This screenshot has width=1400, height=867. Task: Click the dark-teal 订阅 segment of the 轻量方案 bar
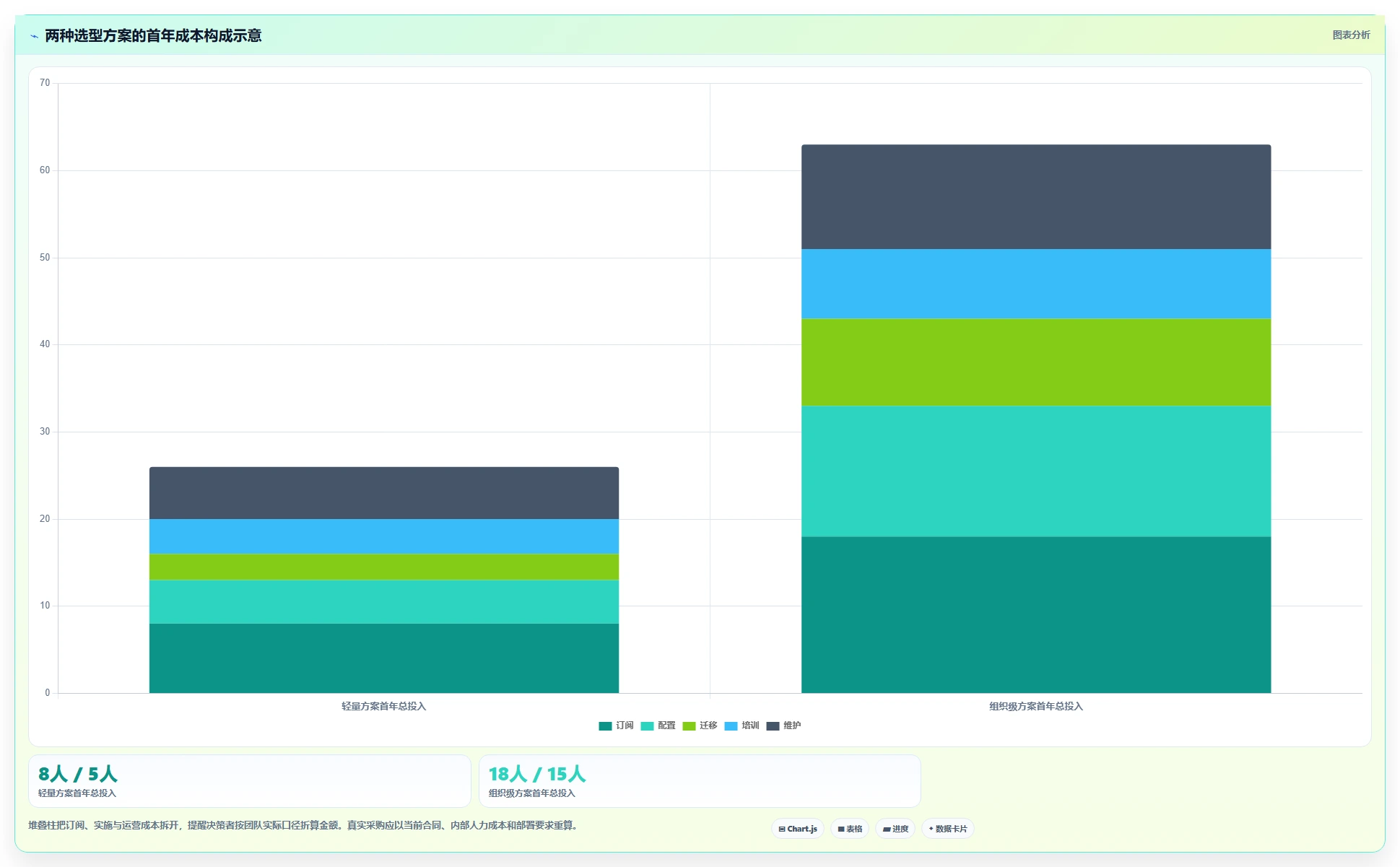click(x=384, y=658)
